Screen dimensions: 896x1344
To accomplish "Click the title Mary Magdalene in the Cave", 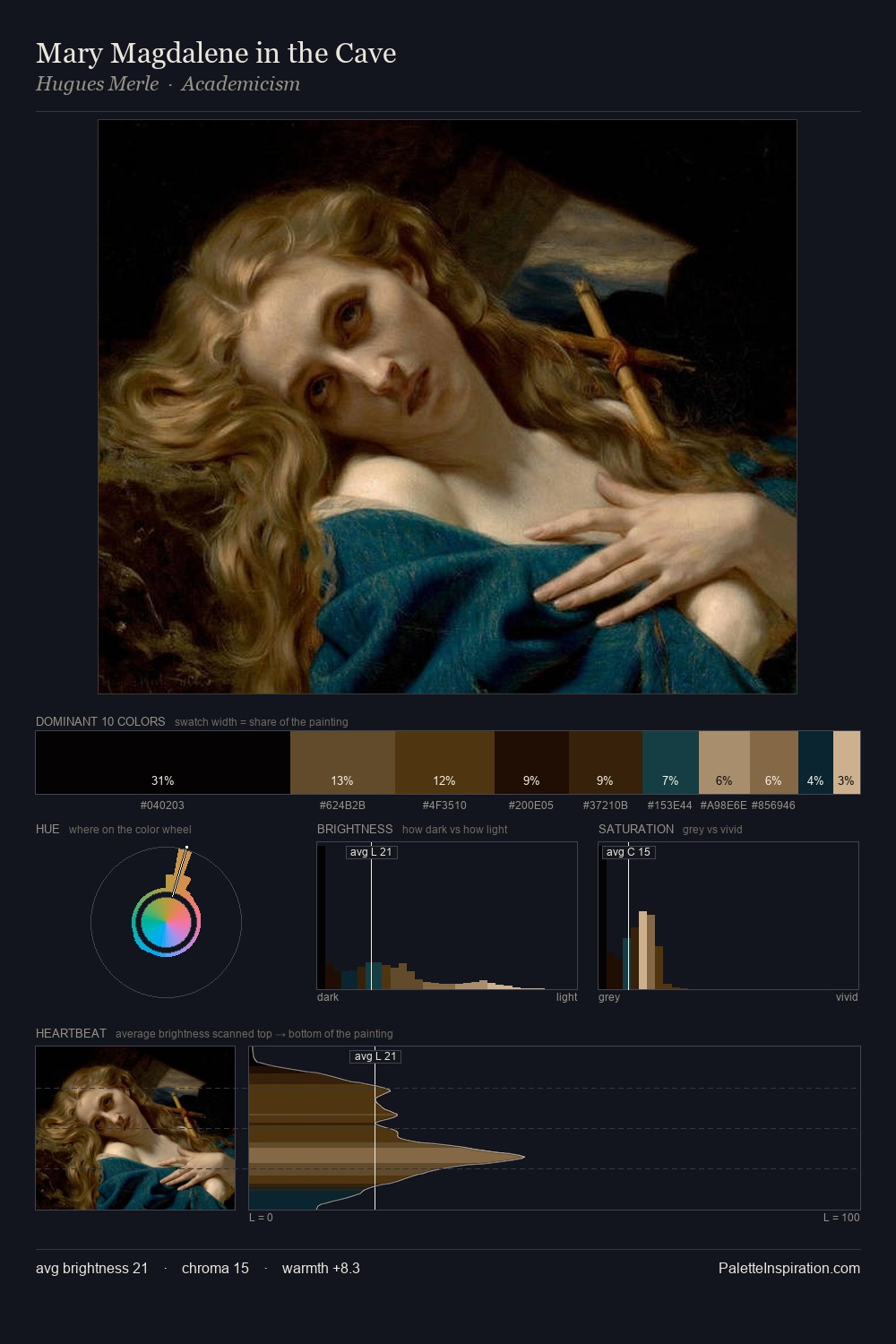I will coord(216,54).
